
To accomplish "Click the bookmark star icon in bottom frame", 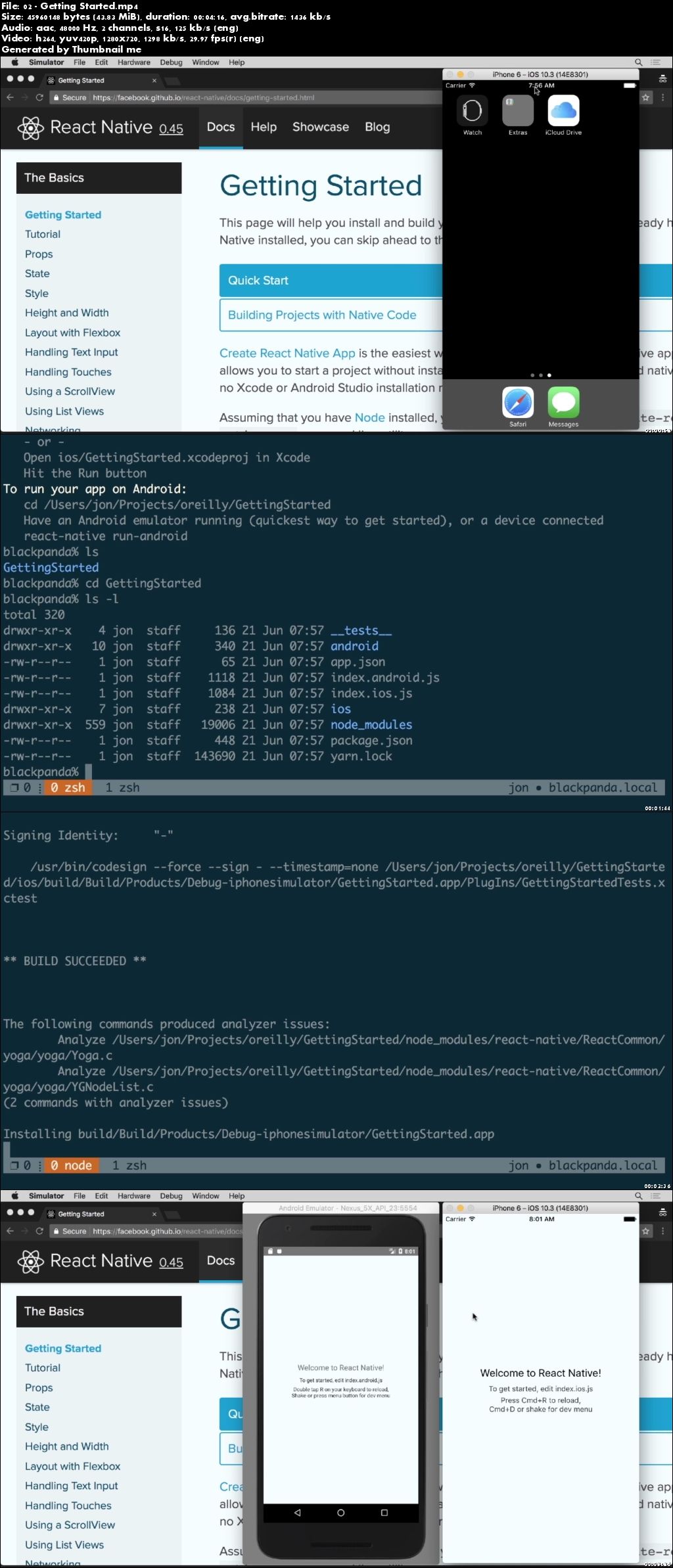I will pos(646,1231).
